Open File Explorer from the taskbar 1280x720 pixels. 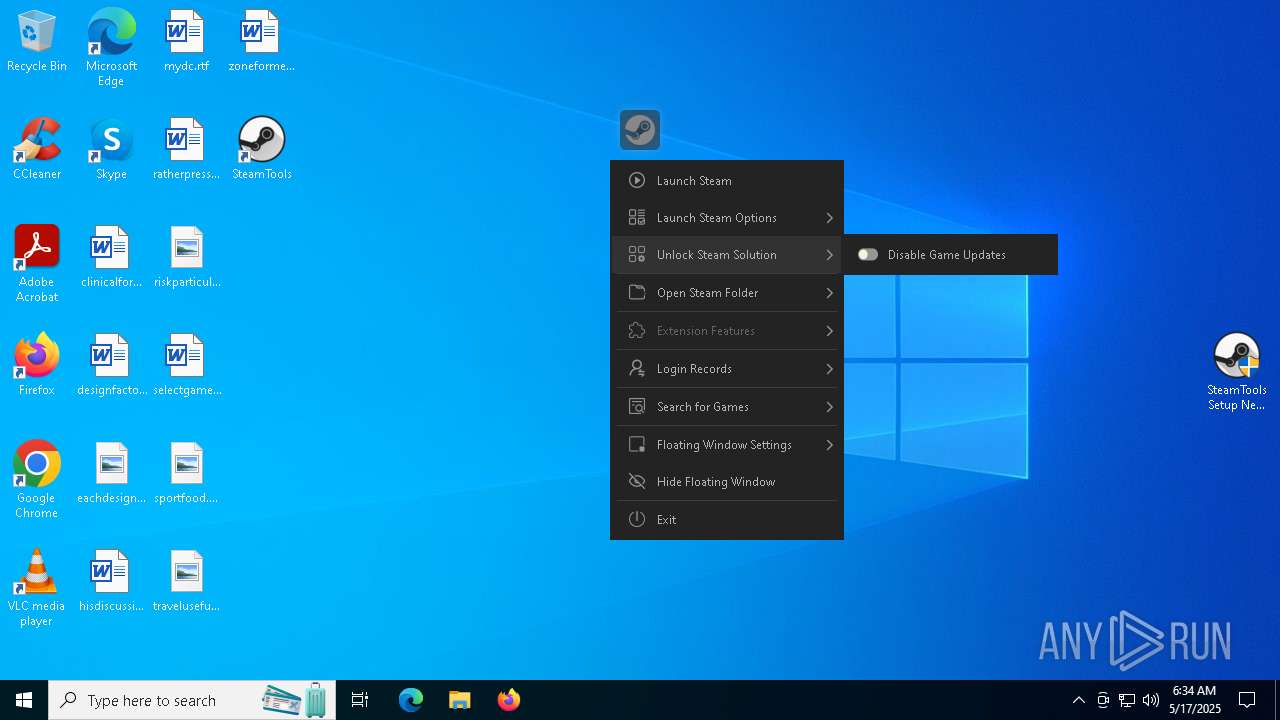pos(460,700)
